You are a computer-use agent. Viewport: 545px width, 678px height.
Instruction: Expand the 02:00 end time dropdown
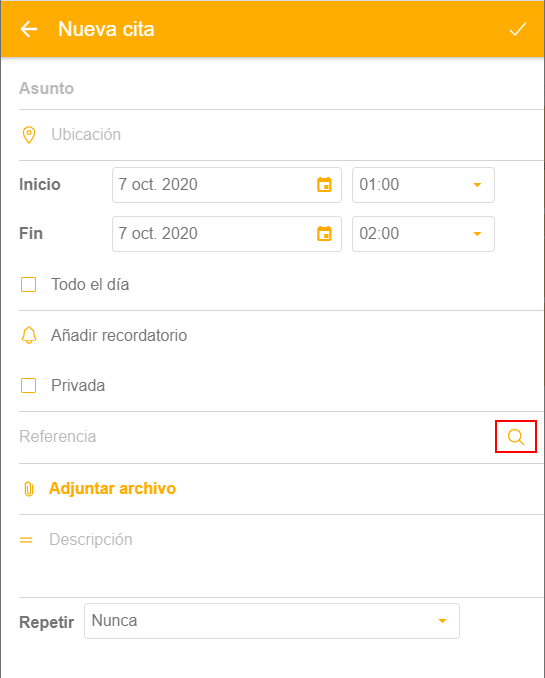pyautogui.click(x=423, y=234)
